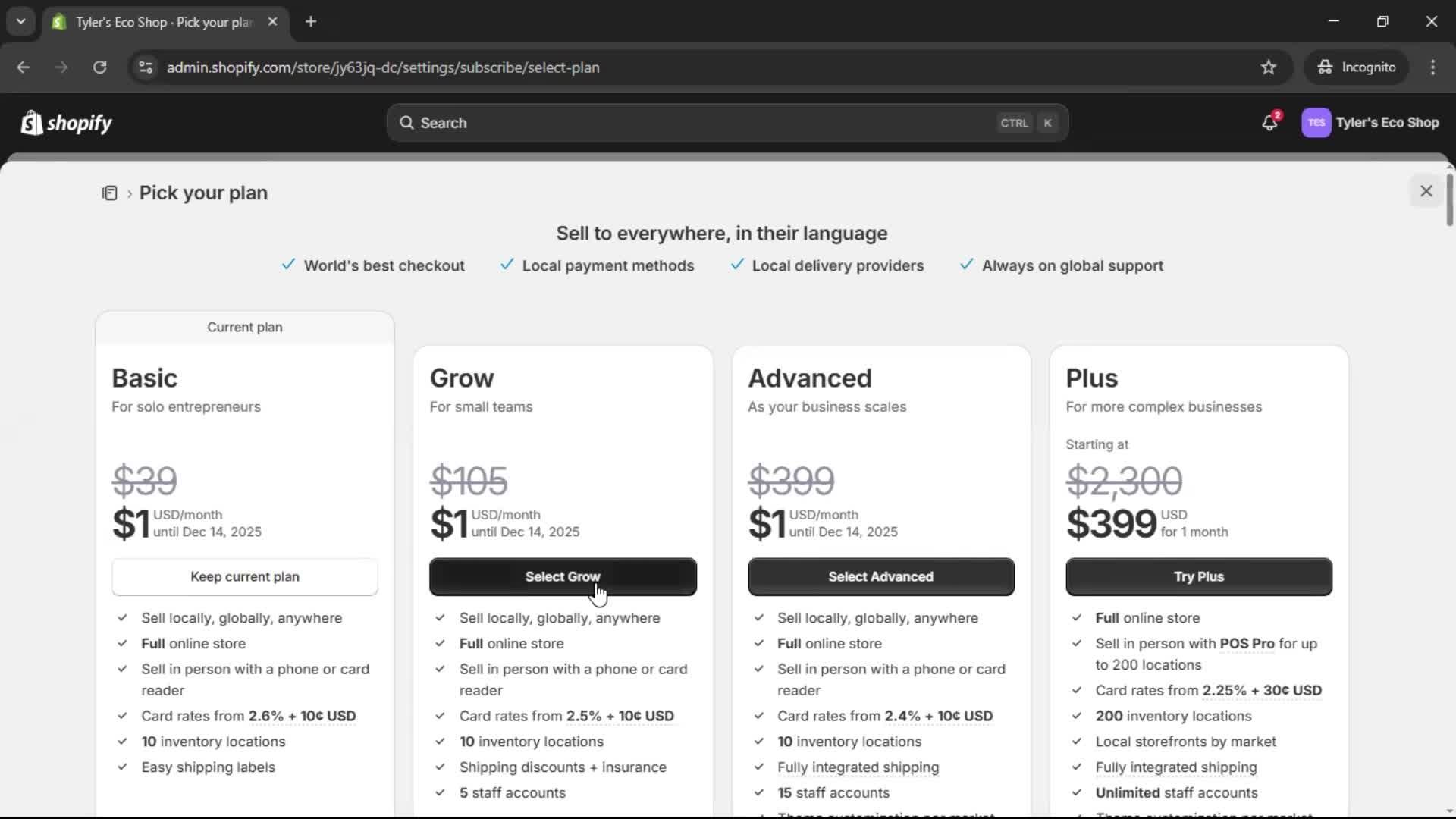
Task: Go back in browser history
Action: tap(23, 67)
